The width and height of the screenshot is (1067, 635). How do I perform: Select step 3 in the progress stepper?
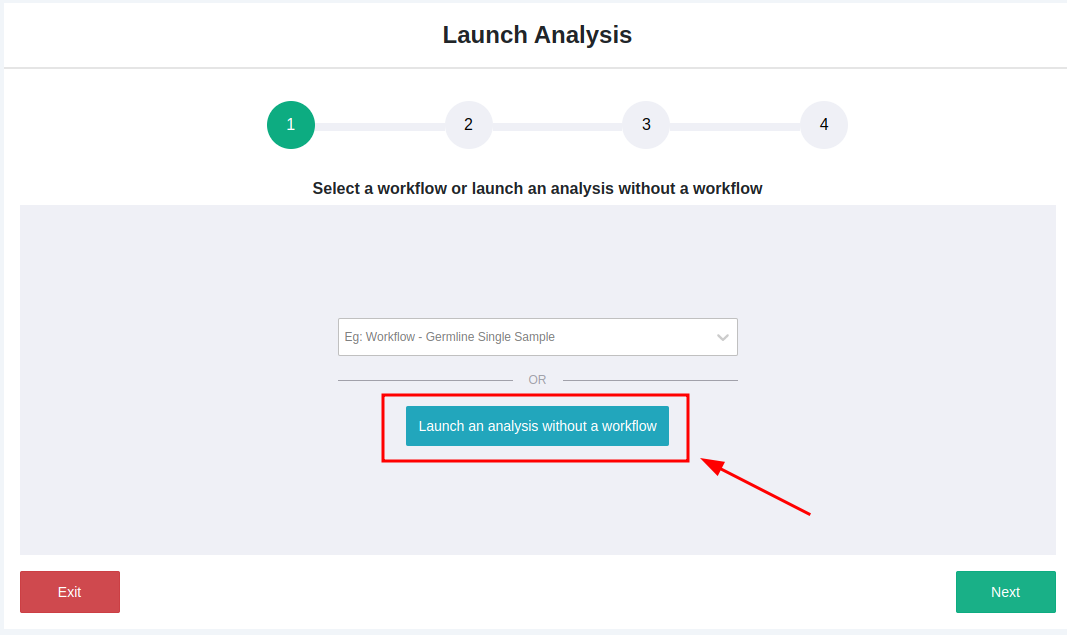click(646, 125)
